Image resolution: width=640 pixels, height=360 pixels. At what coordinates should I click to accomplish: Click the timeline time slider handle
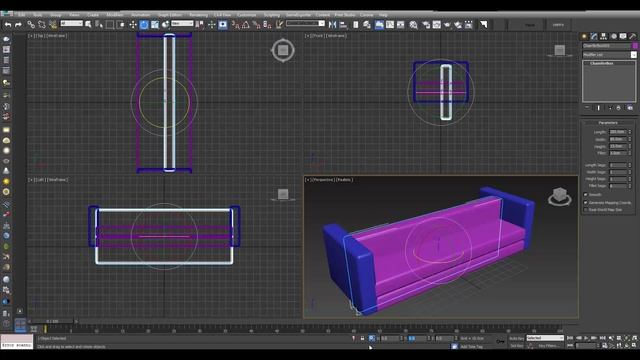pos(52,322)
